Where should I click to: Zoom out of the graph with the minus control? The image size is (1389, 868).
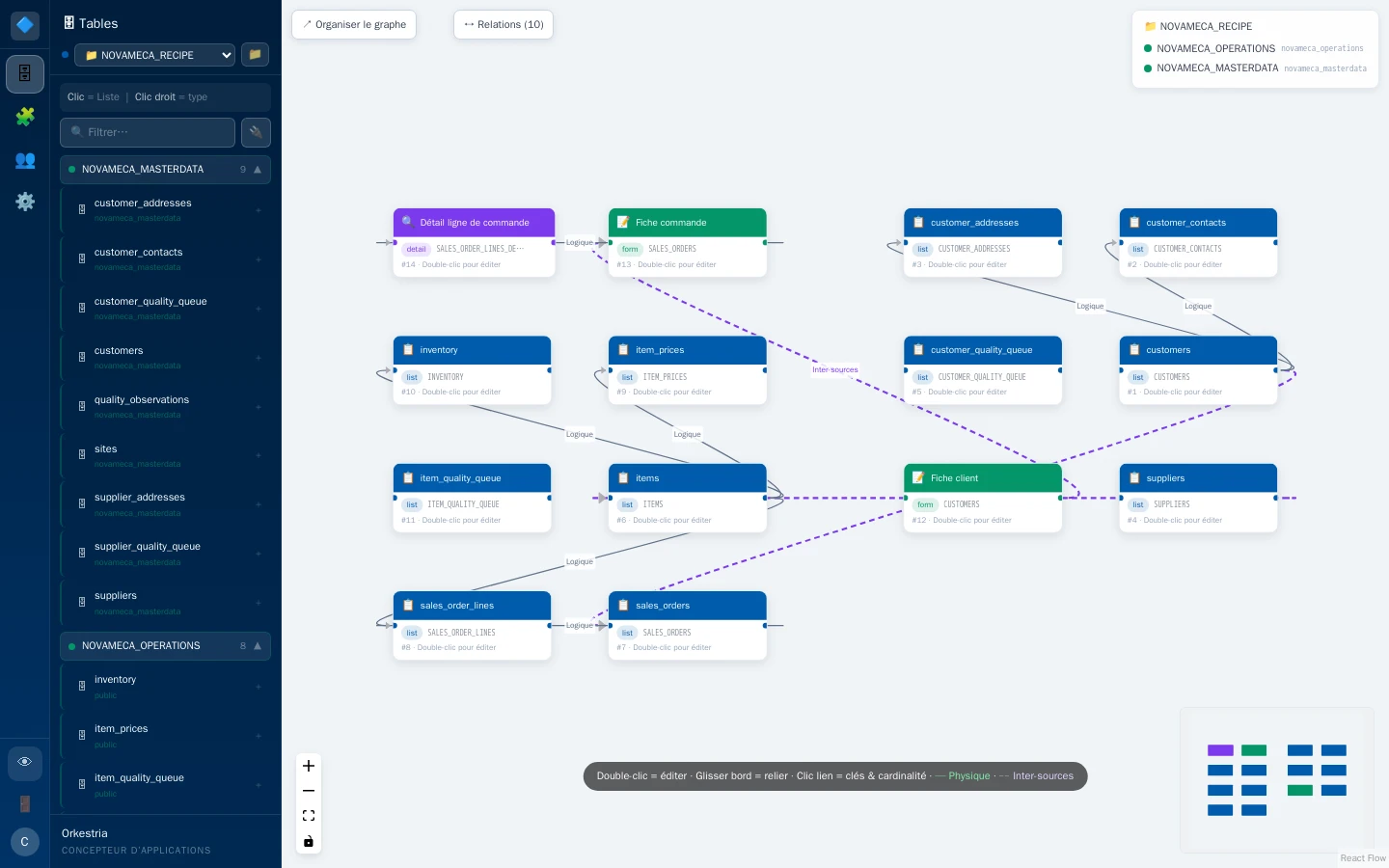click(309, 791)
